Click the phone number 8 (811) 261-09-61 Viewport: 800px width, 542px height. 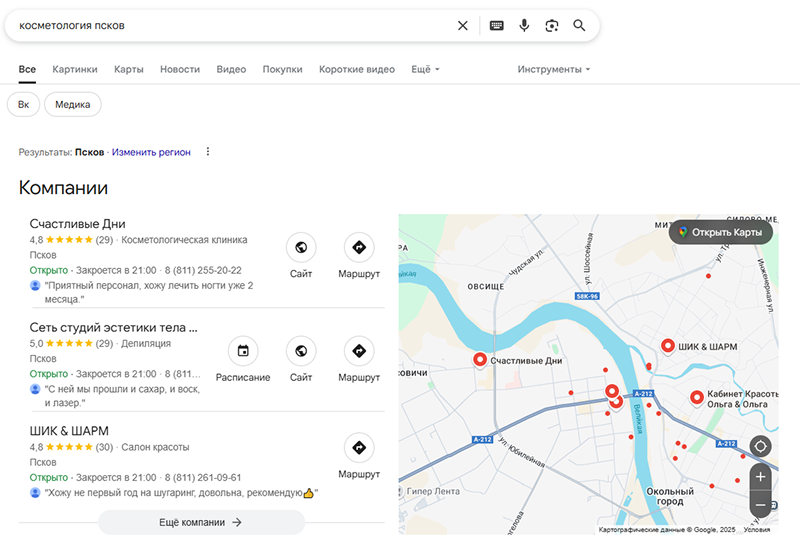(203, 477)
